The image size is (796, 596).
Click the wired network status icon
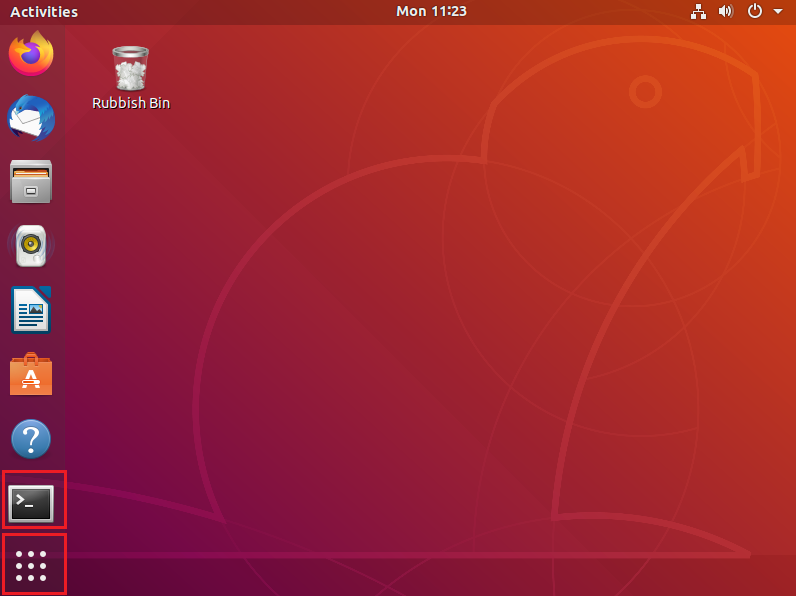pyautogui.click(x=699, y=12)
